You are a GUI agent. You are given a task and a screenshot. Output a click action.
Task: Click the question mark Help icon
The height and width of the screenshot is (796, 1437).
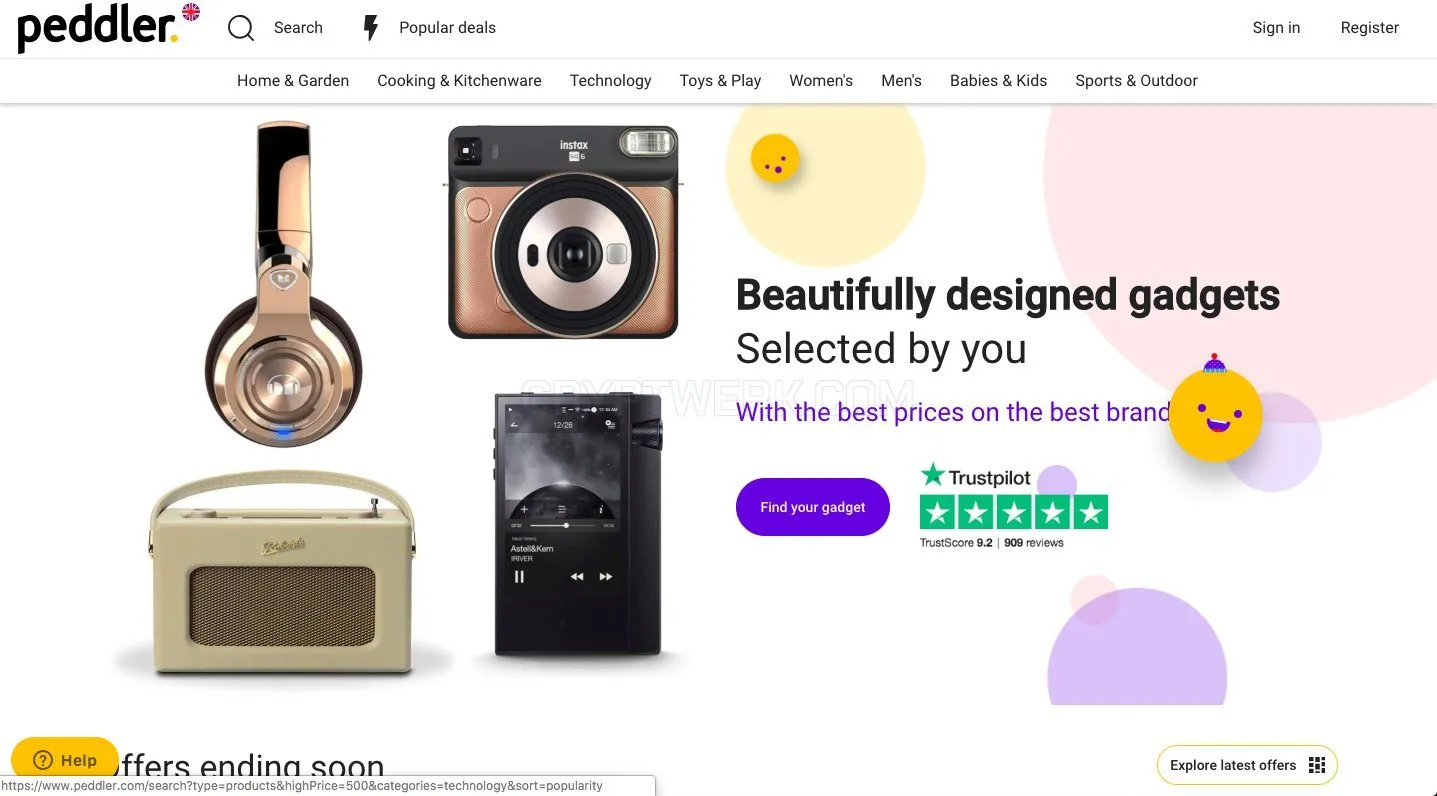point(42,760)
